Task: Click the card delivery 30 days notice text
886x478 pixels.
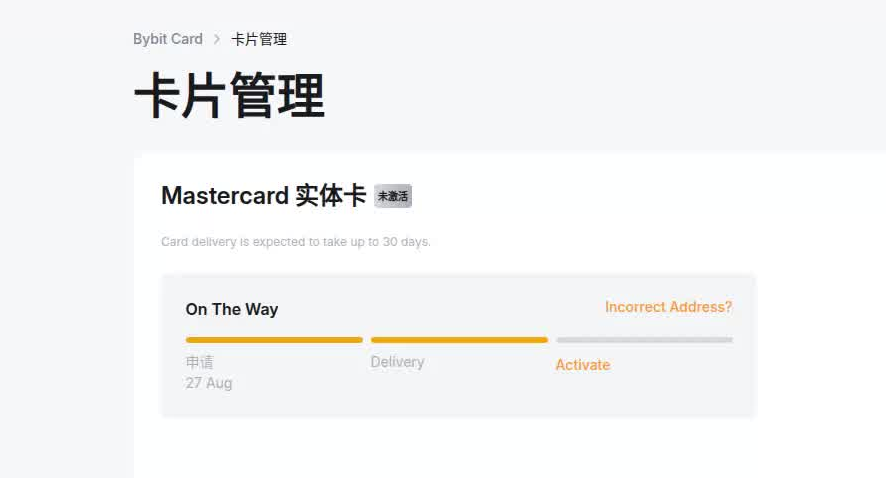Action: point(296,242)
